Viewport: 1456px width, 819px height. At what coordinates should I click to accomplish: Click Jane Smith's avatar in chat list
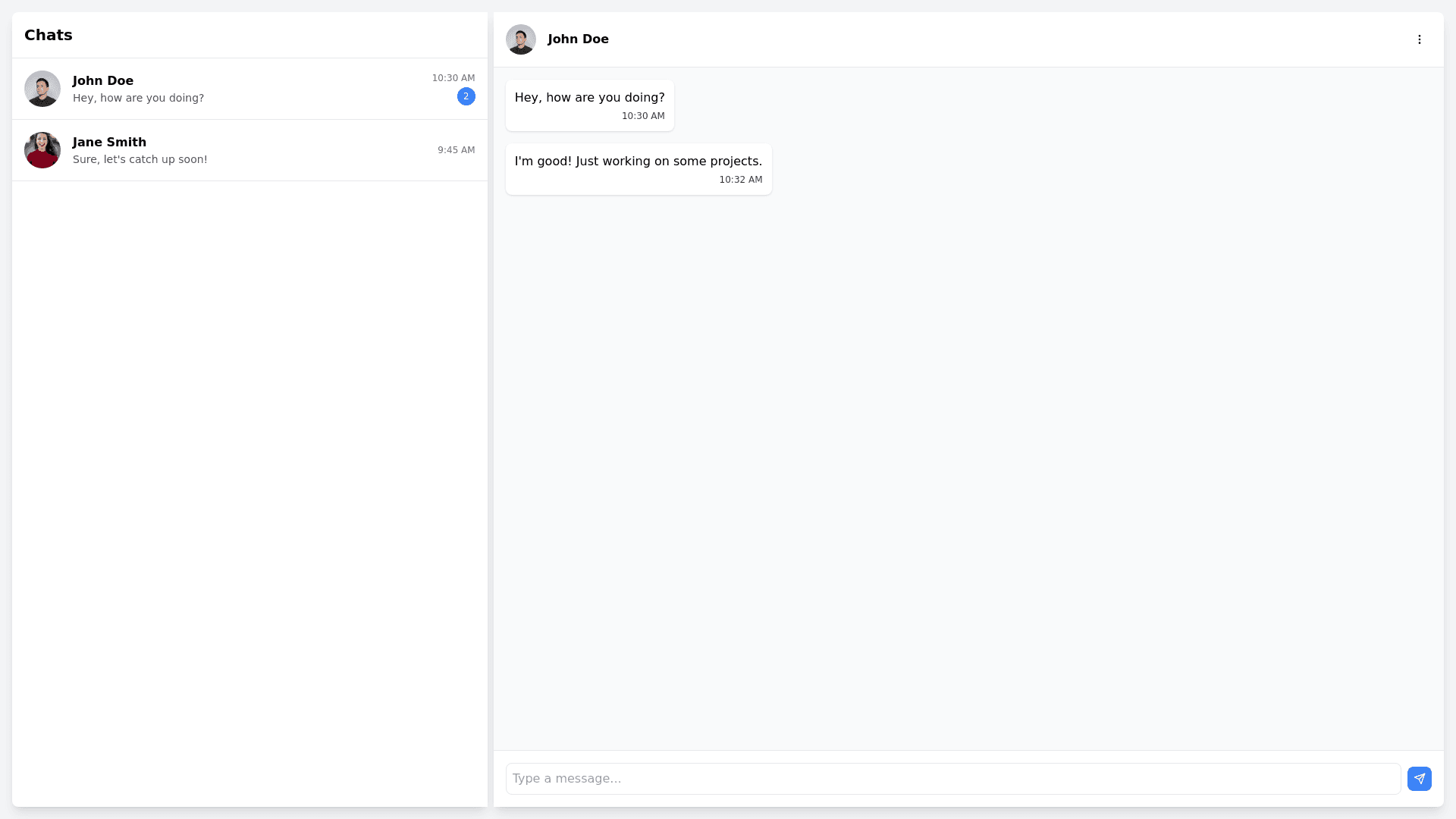point(42,150)
